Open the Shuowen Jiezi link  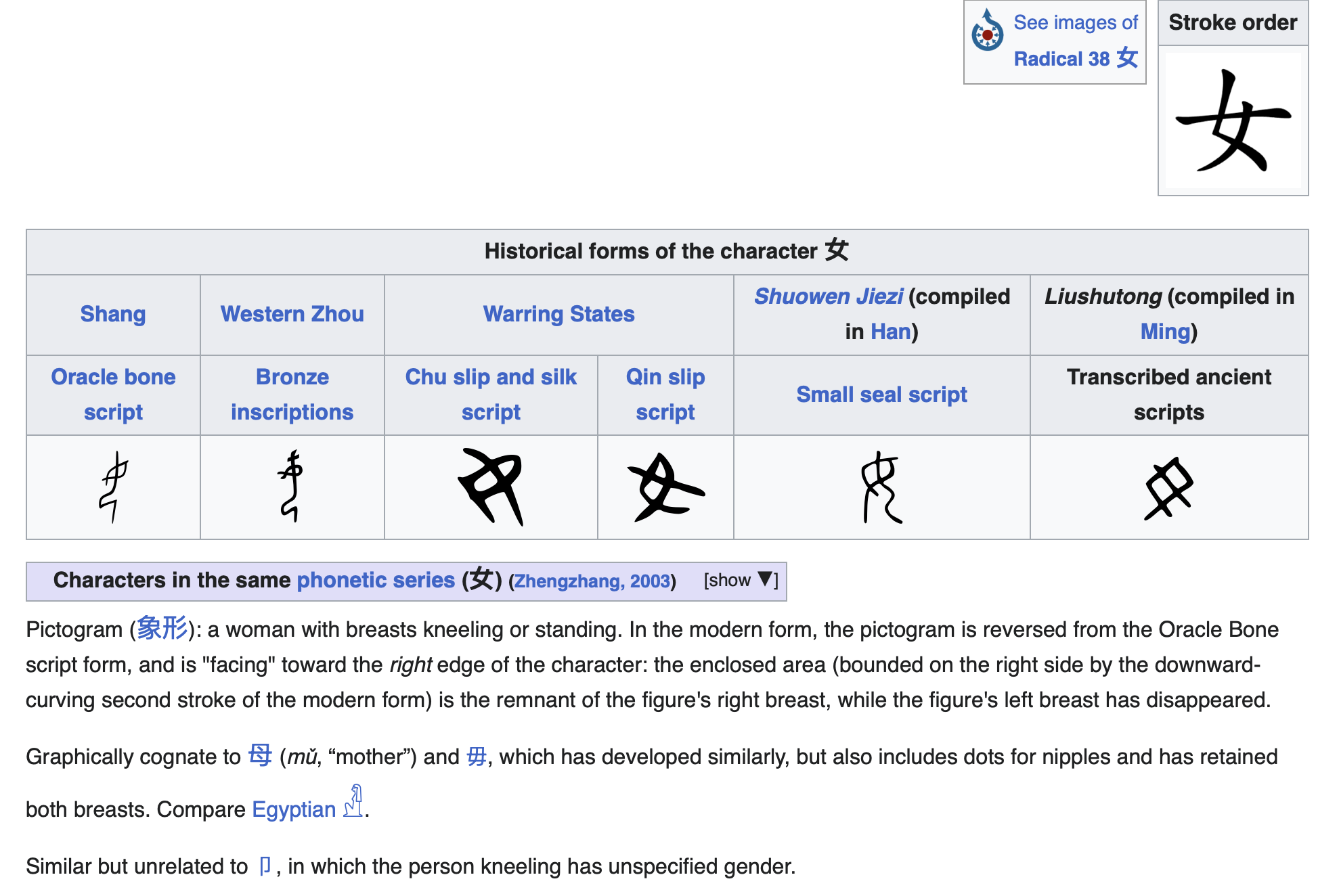tap(829, 296)
